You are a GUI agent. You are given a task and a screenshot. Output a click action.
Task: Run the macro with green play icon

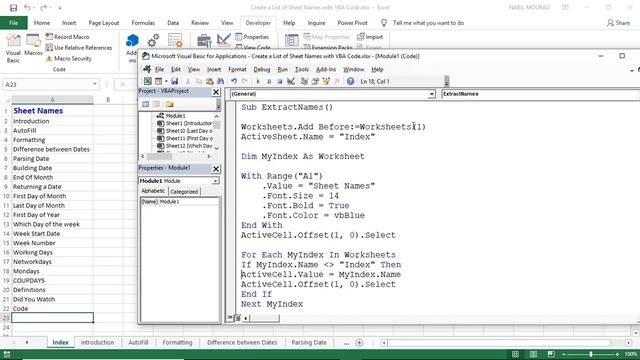click(x=258, y=81)
